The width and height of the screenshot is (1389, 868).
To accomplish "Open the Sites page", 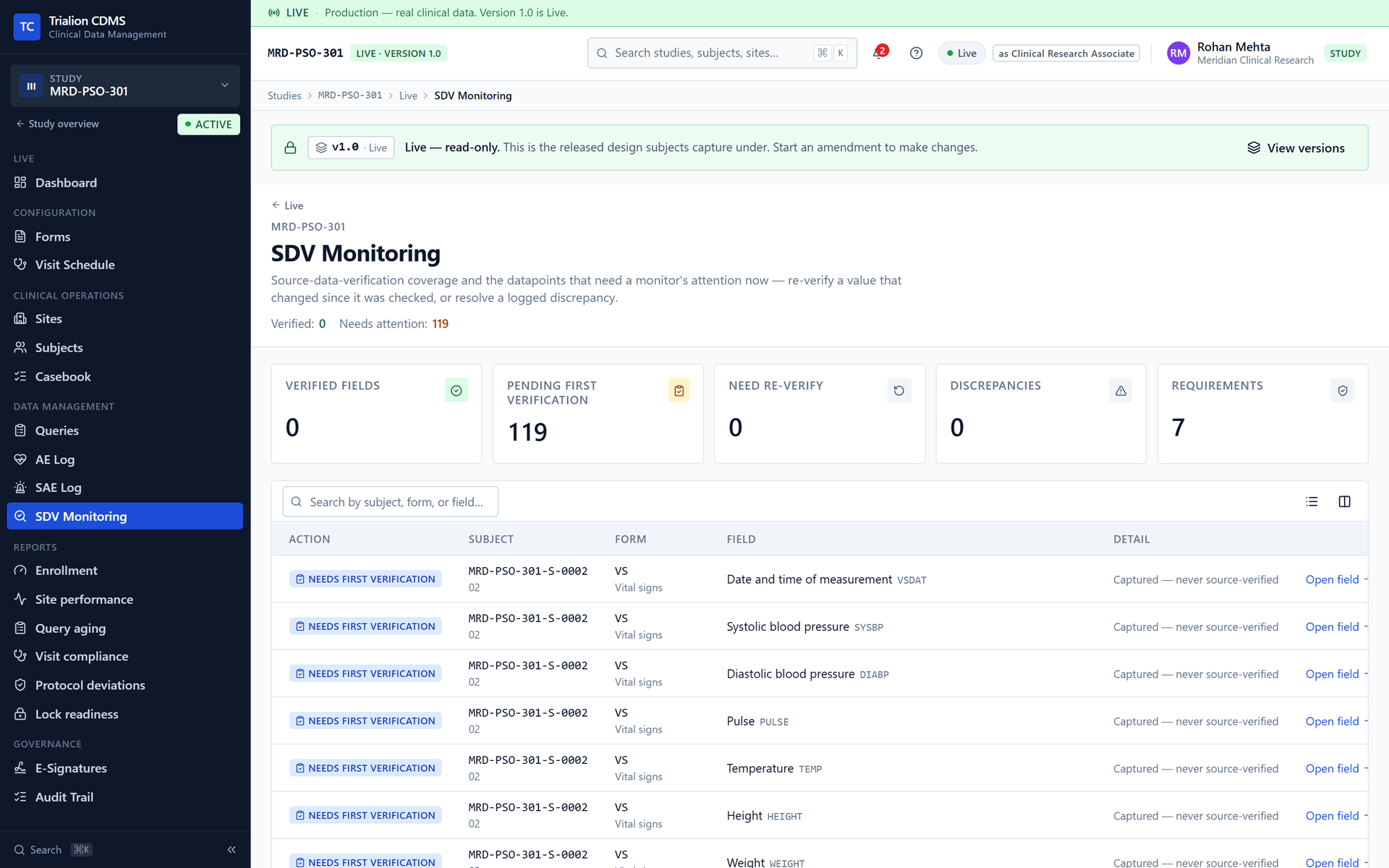I will click(x=125, y=319).
